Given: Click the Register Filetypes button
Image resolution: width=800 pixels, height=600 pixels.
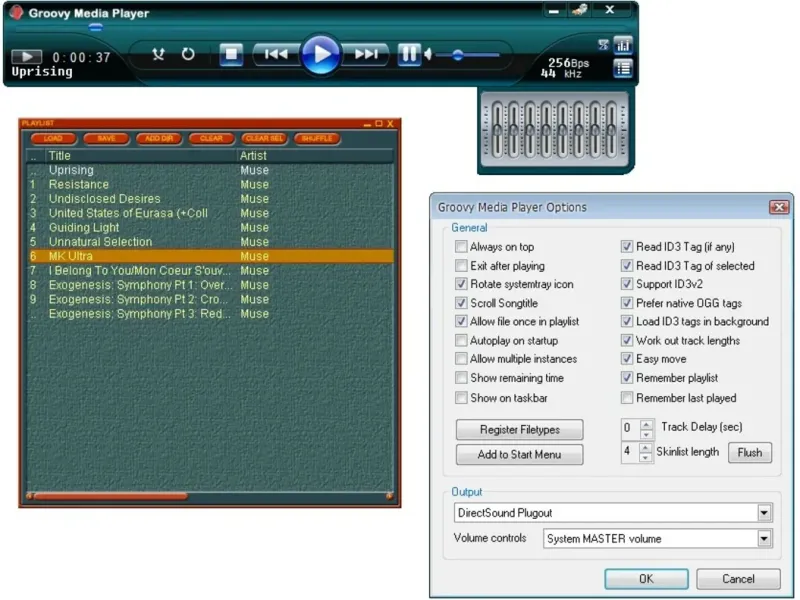Looking at the screenshot, I should point(519,430).
